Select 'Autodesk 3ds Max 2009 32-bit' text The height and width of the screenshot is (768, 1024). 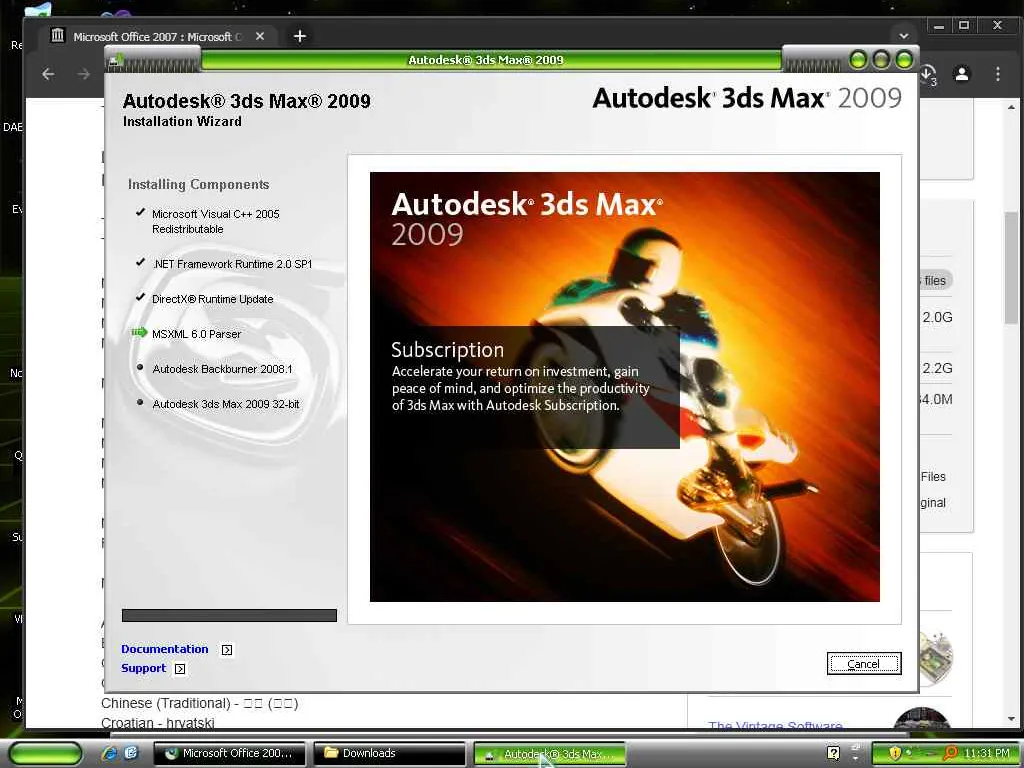(225, 404)
